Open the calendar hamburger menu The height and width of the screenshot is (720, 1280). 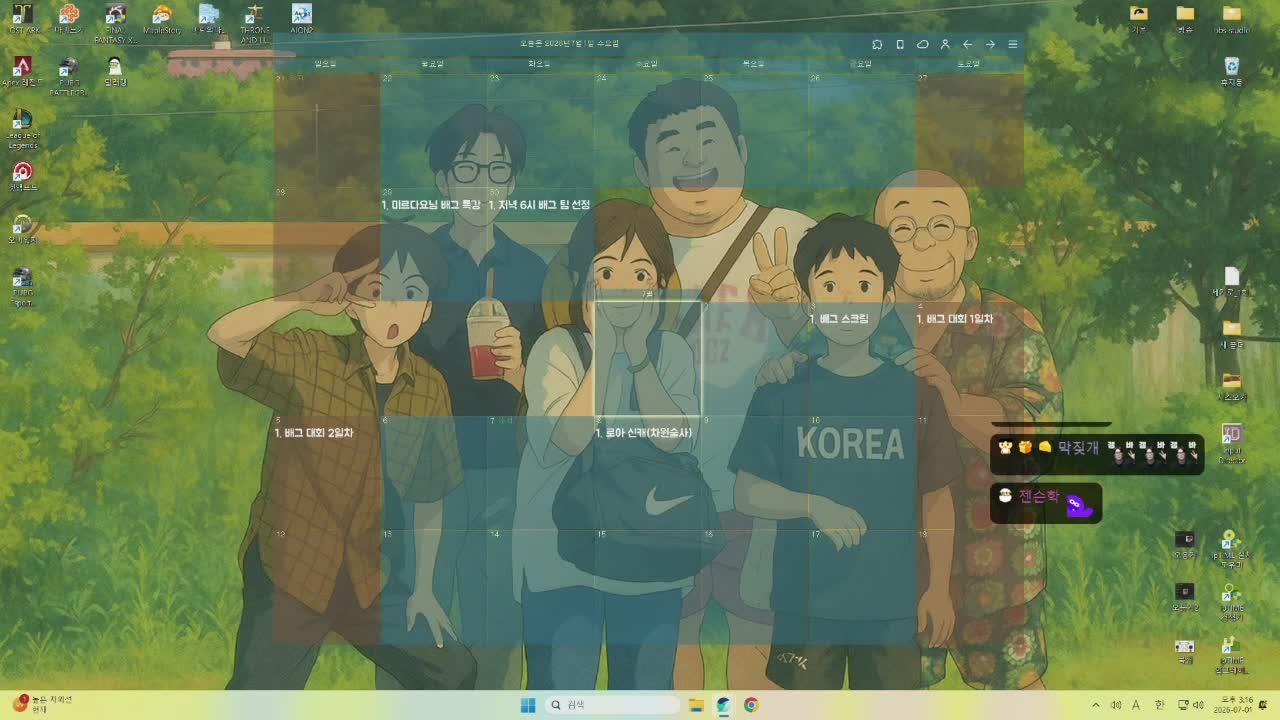point(1012,44)
